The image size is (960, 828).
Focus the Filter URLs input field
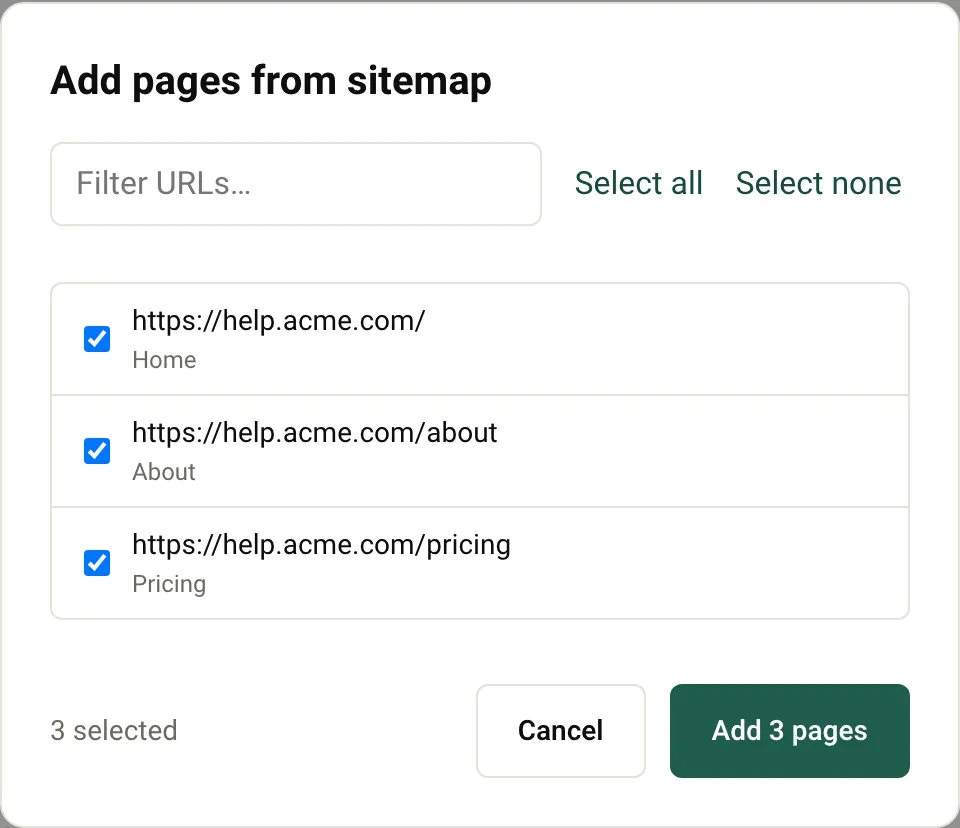coord(296,184)
